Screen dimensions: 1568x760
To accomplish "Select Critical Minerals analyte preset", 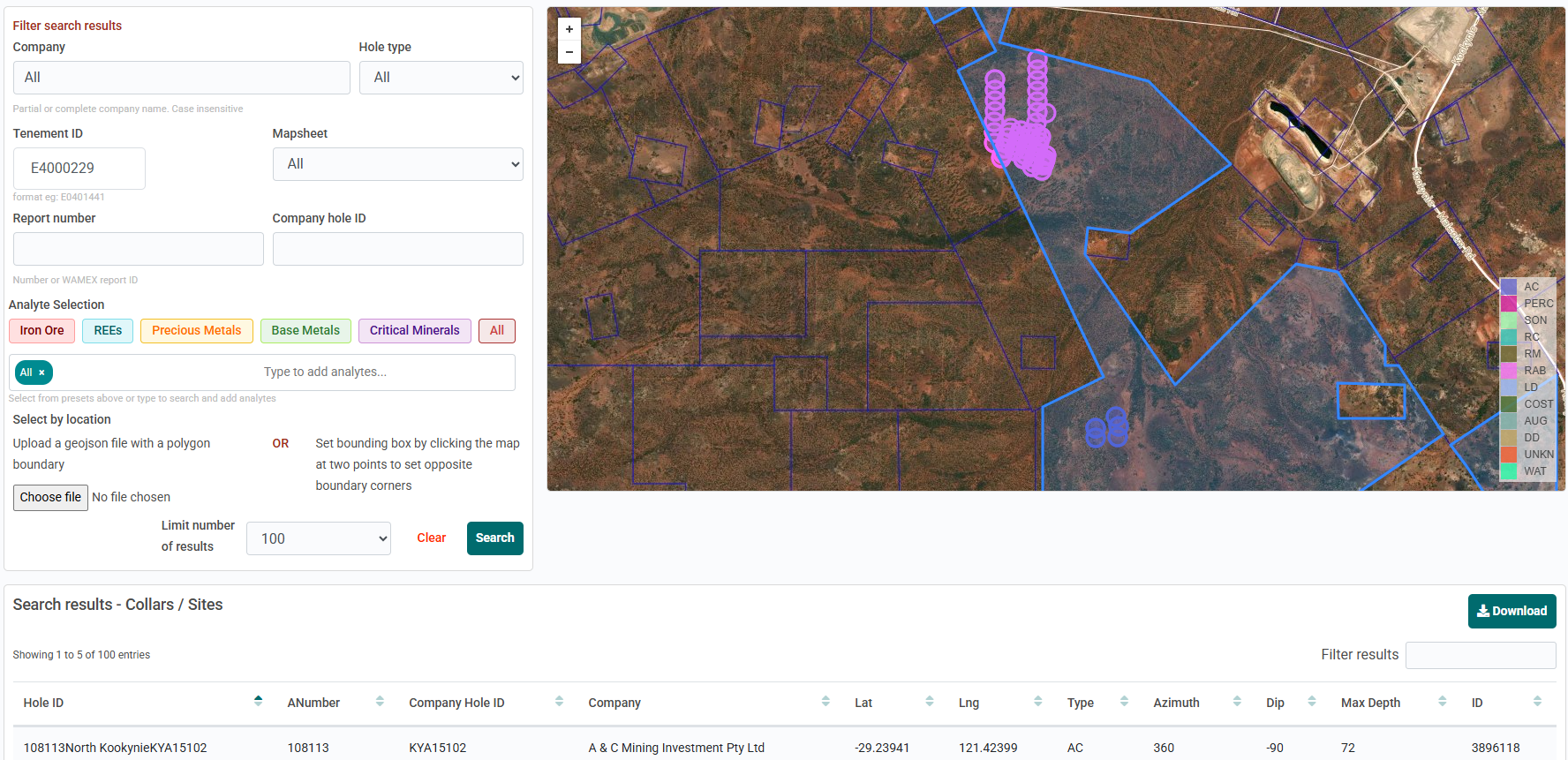I will (x=414, y=331).
